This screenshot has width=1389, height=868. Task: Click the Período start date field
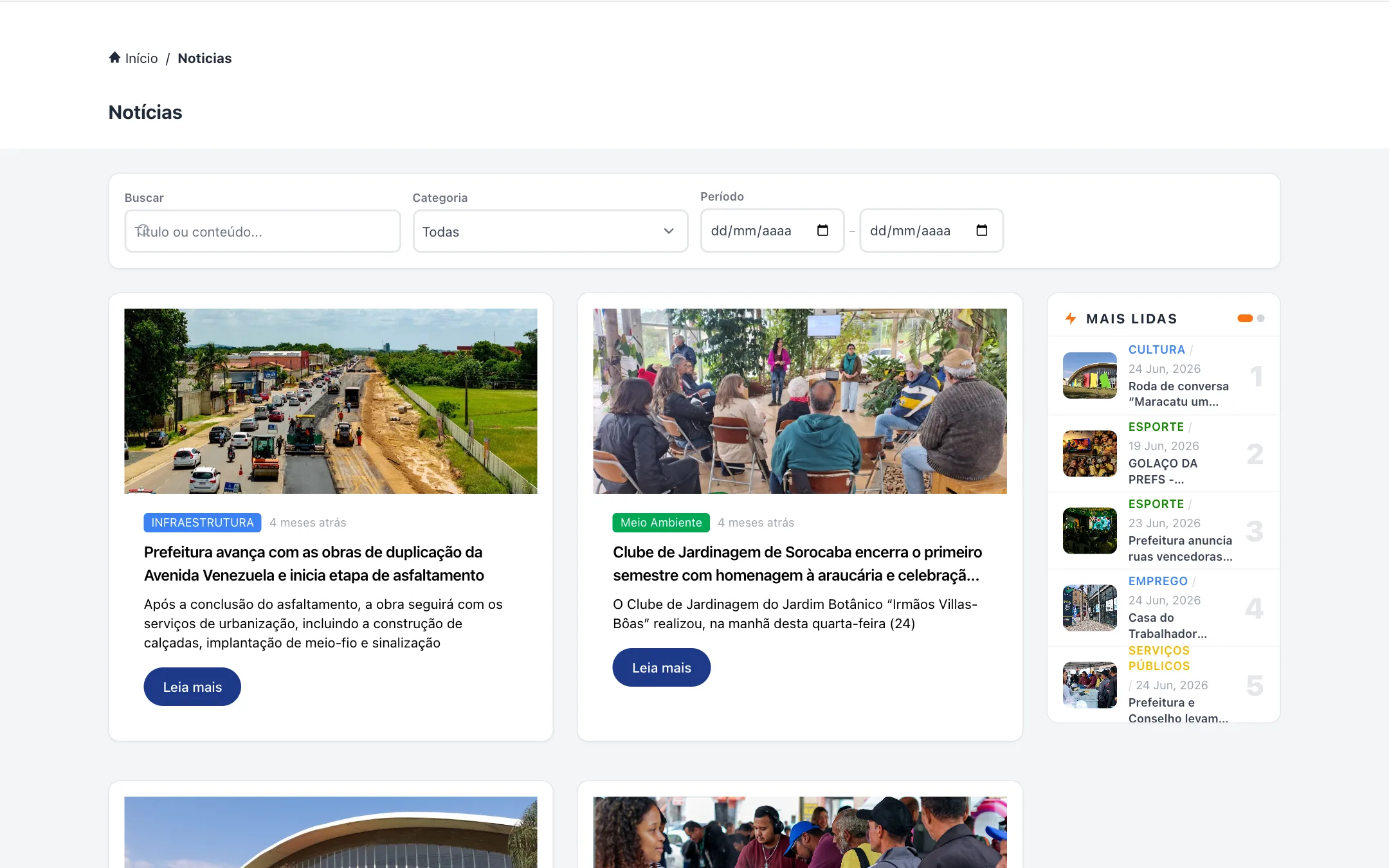tap(772, 230)
